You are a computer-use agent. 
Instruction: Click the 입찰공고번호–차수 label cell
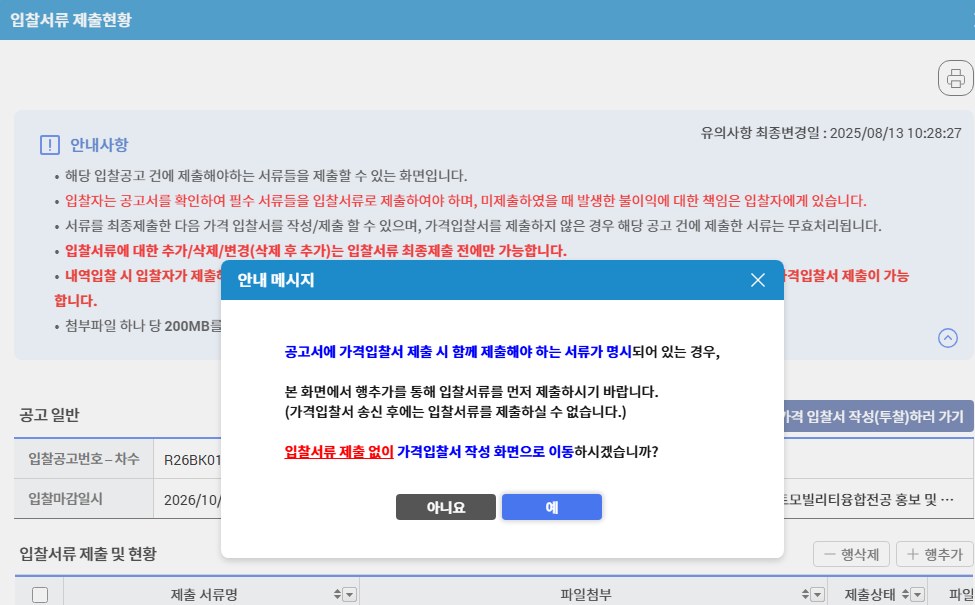click(x=84, y=459)
